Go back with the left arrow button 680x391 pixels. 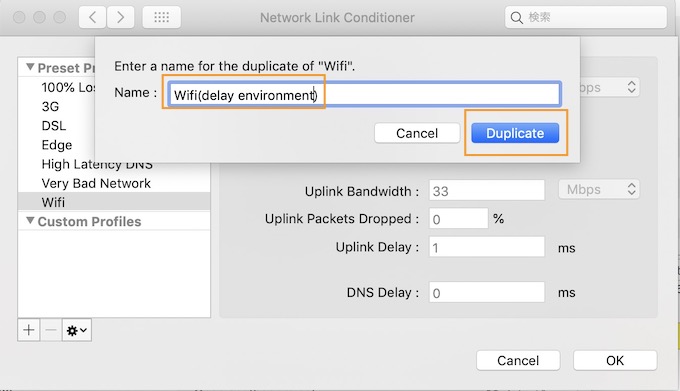(x=92, y=17)
